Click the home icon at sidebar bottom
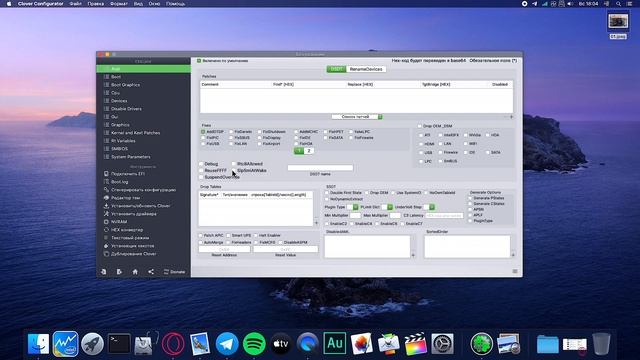This screenshot has height=360, width=640. coord(135,272)
